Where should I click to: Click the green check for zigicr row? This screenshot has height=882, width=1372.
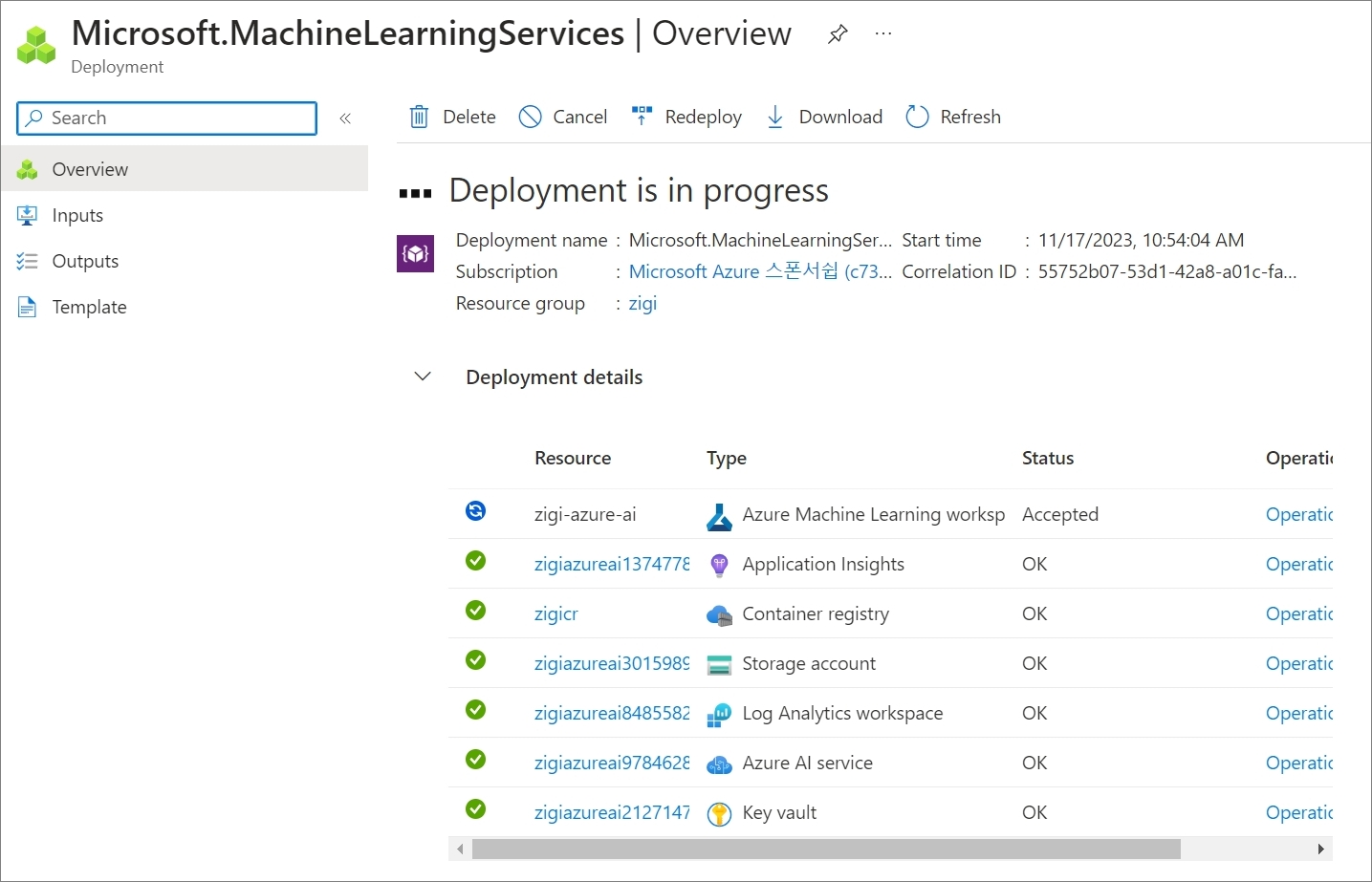[475, 610]
